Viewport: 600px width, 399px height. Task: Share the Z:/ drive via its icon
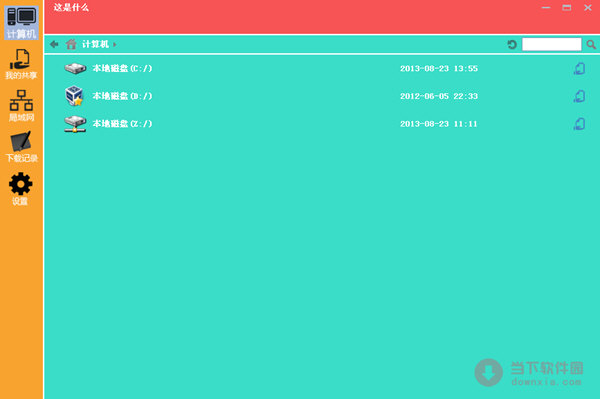click(579, 124)
